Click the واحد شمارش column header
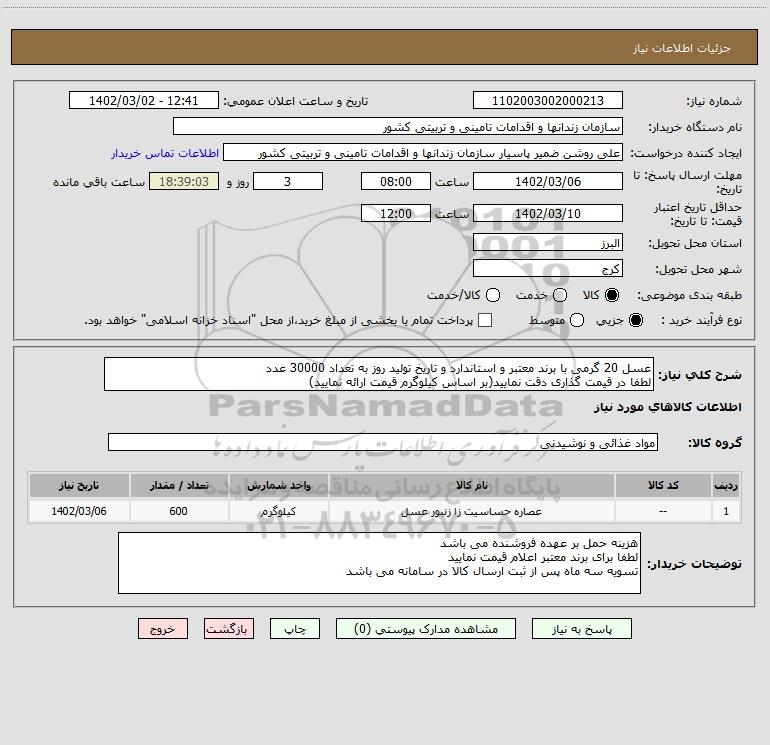Screen dimensions: 770x745 pos(278,485)
